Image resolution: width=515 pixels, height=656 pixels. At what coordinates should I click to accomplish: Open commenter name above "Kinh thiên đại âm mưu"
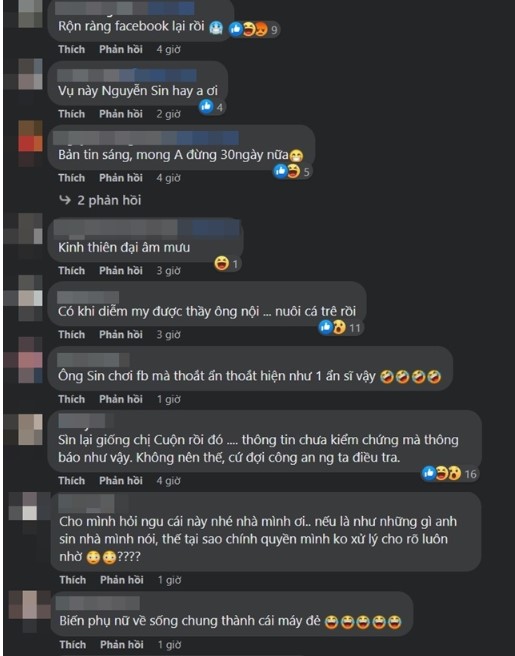pyautogui.click(x=147, y=229)
